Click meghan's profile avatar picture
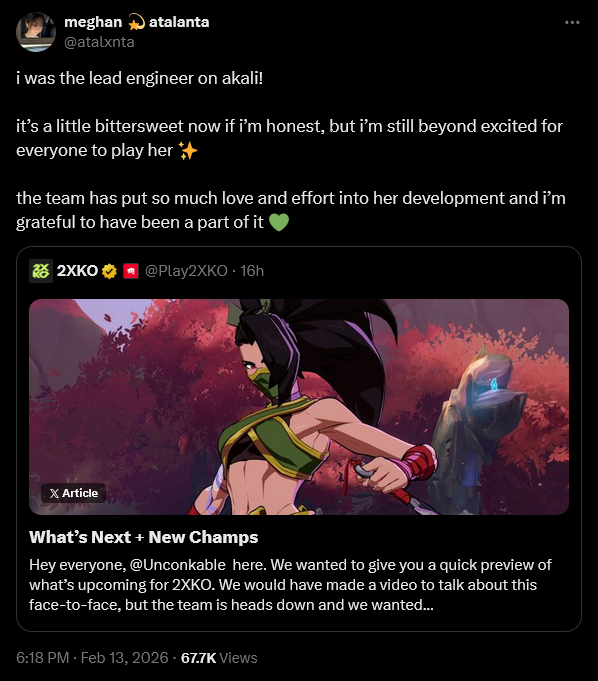Viewport: 598px width, 681px height. [36, 32]
